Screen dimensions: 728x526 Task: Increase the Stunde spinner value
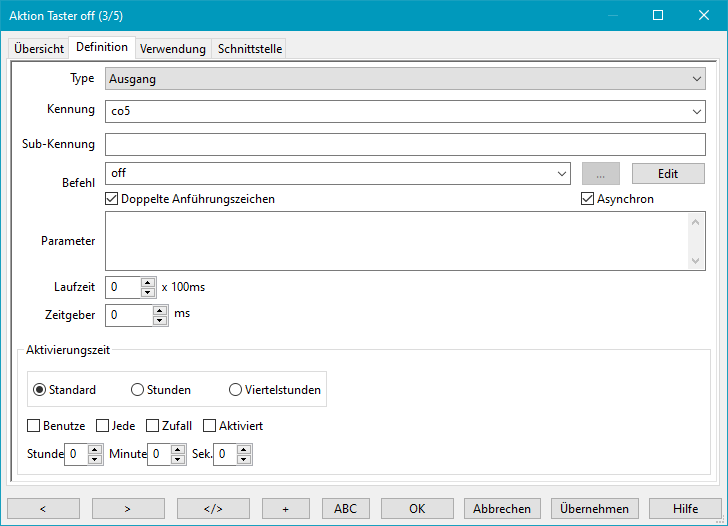(x=95, y=450)
